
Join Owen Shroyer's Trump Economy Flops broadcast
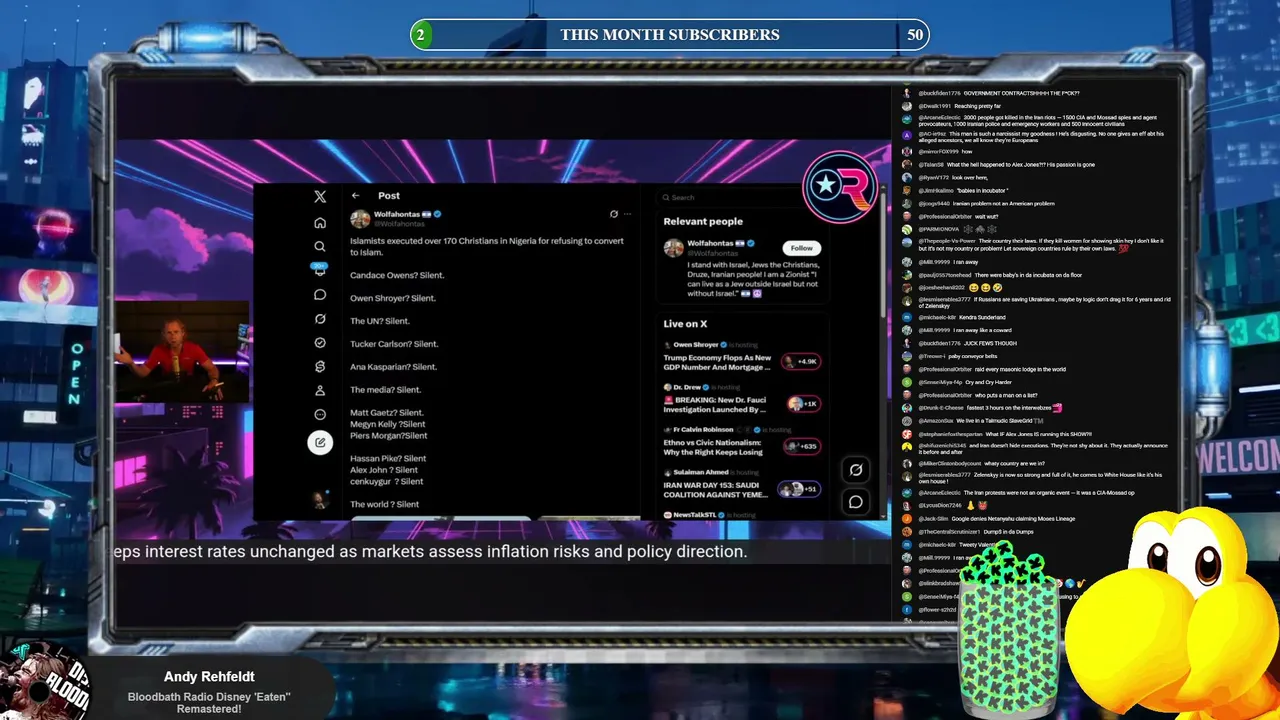[718, 362]
